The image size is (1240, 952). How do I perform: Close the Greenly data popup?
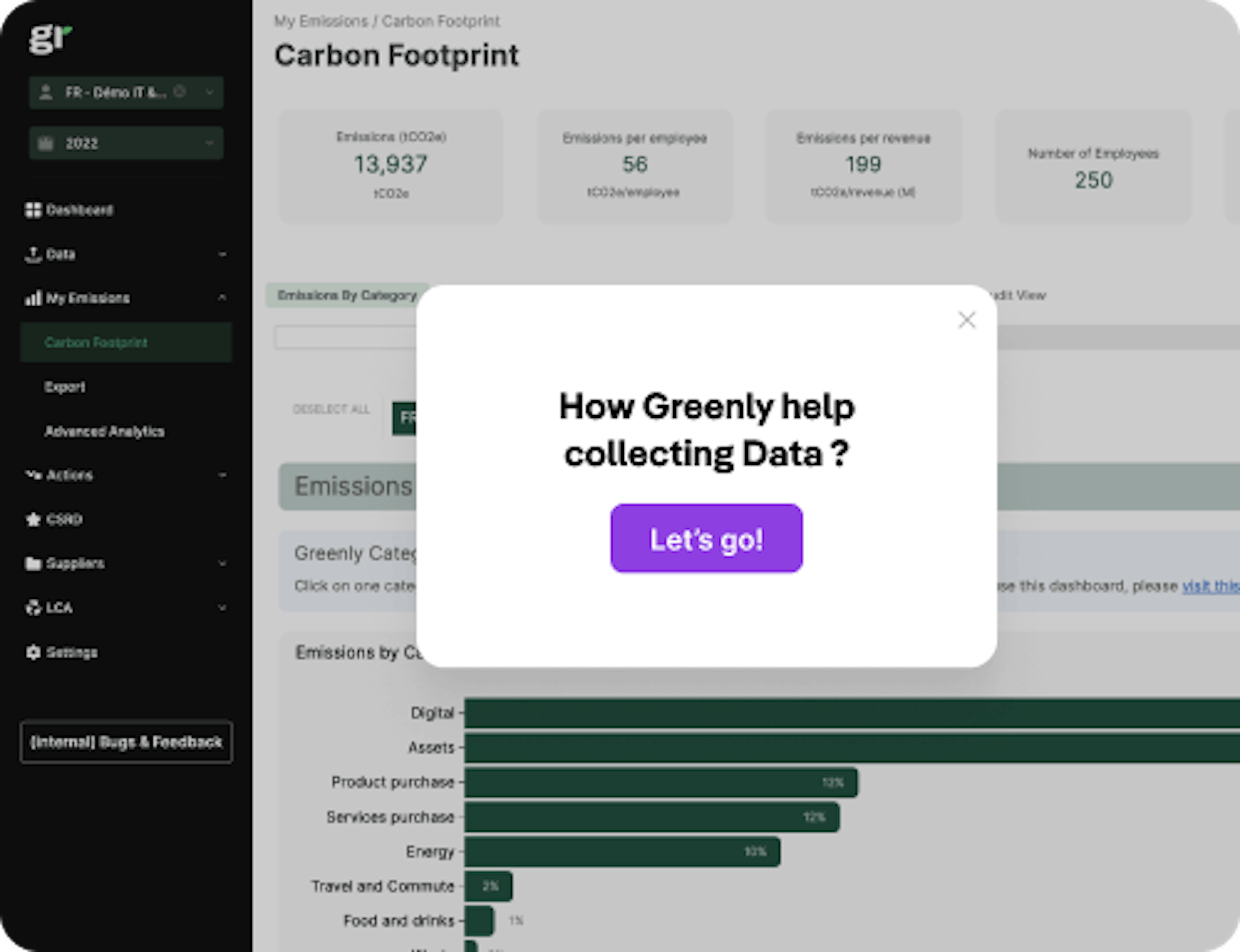tap(967, 320)
